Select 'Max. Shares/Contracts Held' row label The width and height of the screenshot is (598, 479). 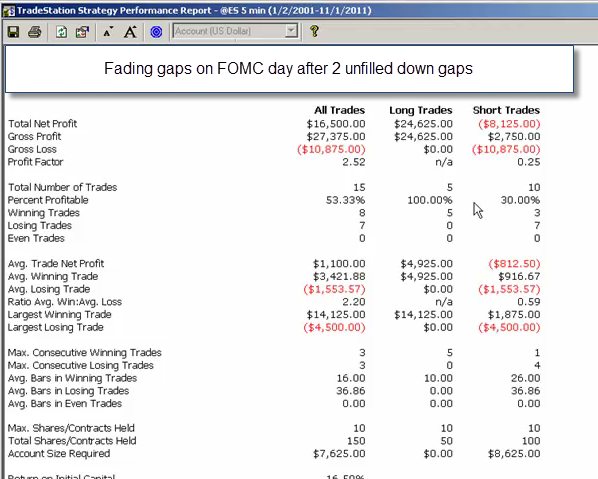click(x=71, y=428)
